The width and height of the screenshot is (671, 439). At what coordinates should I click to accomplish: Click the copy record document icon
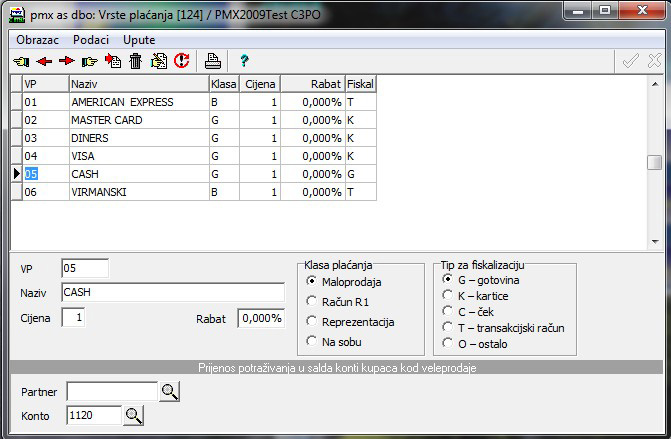(x=159, y=61)
